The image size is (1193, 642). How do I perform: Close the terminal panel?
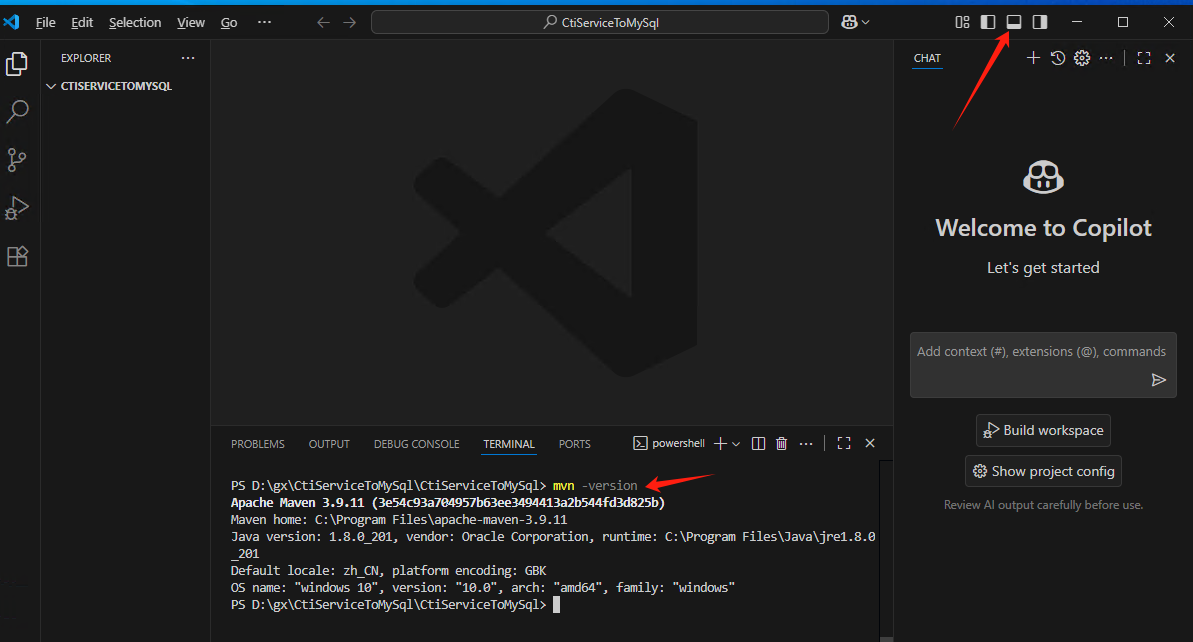click(x=870, y=443)
